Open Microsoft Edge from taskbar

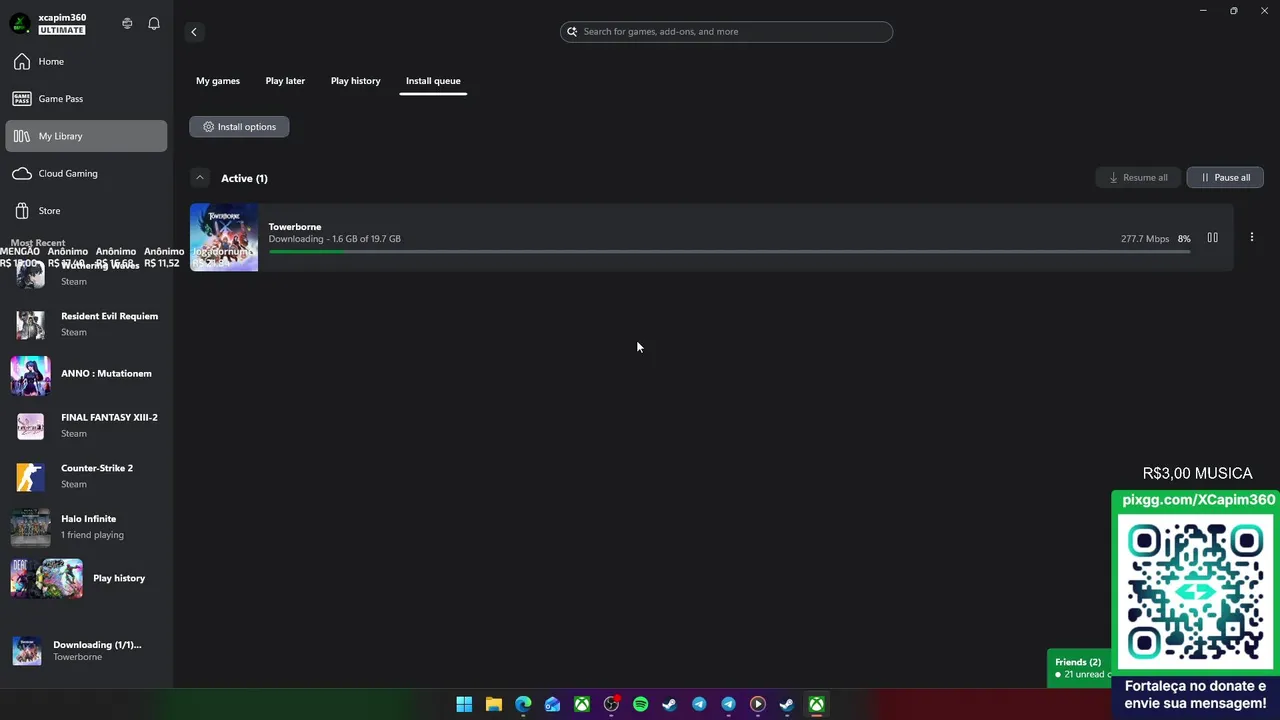pos(523,704)
